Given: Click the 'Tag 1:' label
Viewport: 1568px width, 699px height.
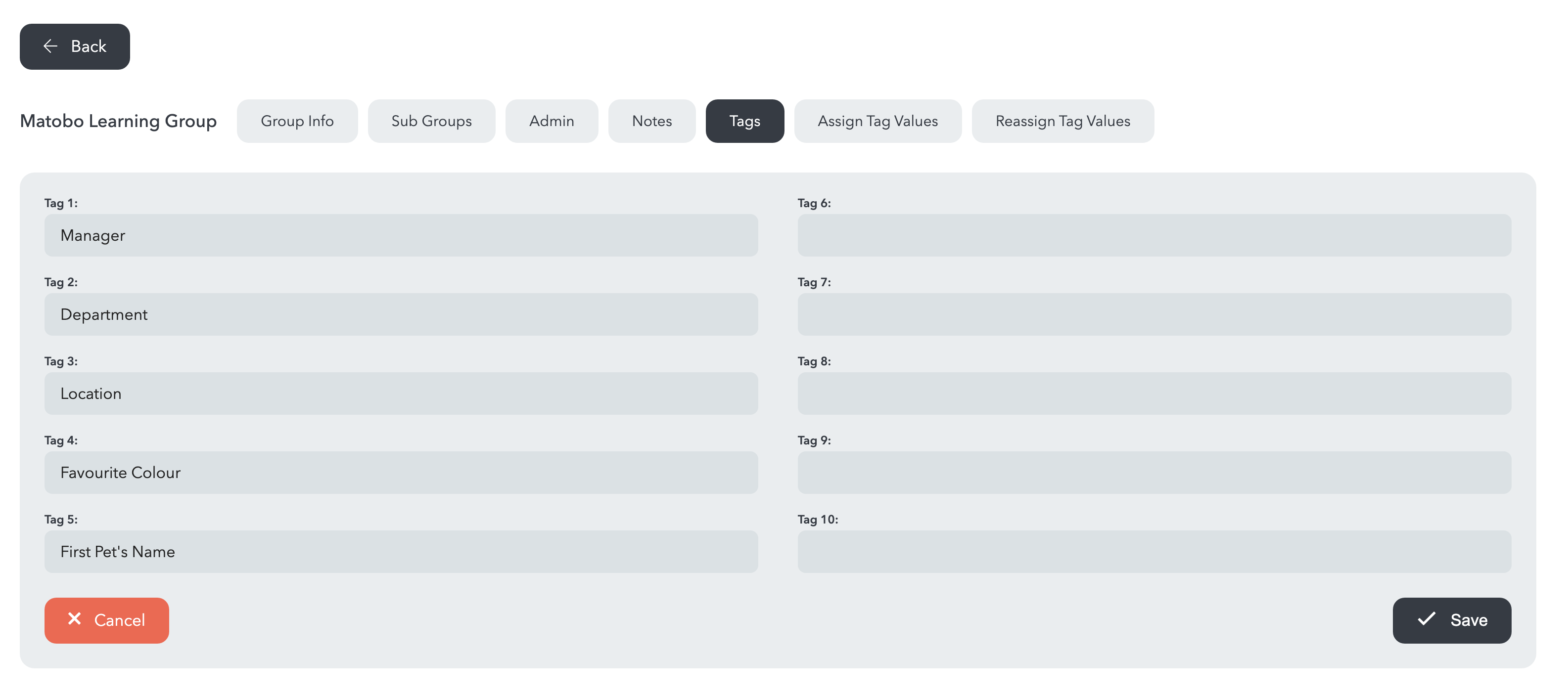Looking at the screenshot, I should tap(61, 203).
